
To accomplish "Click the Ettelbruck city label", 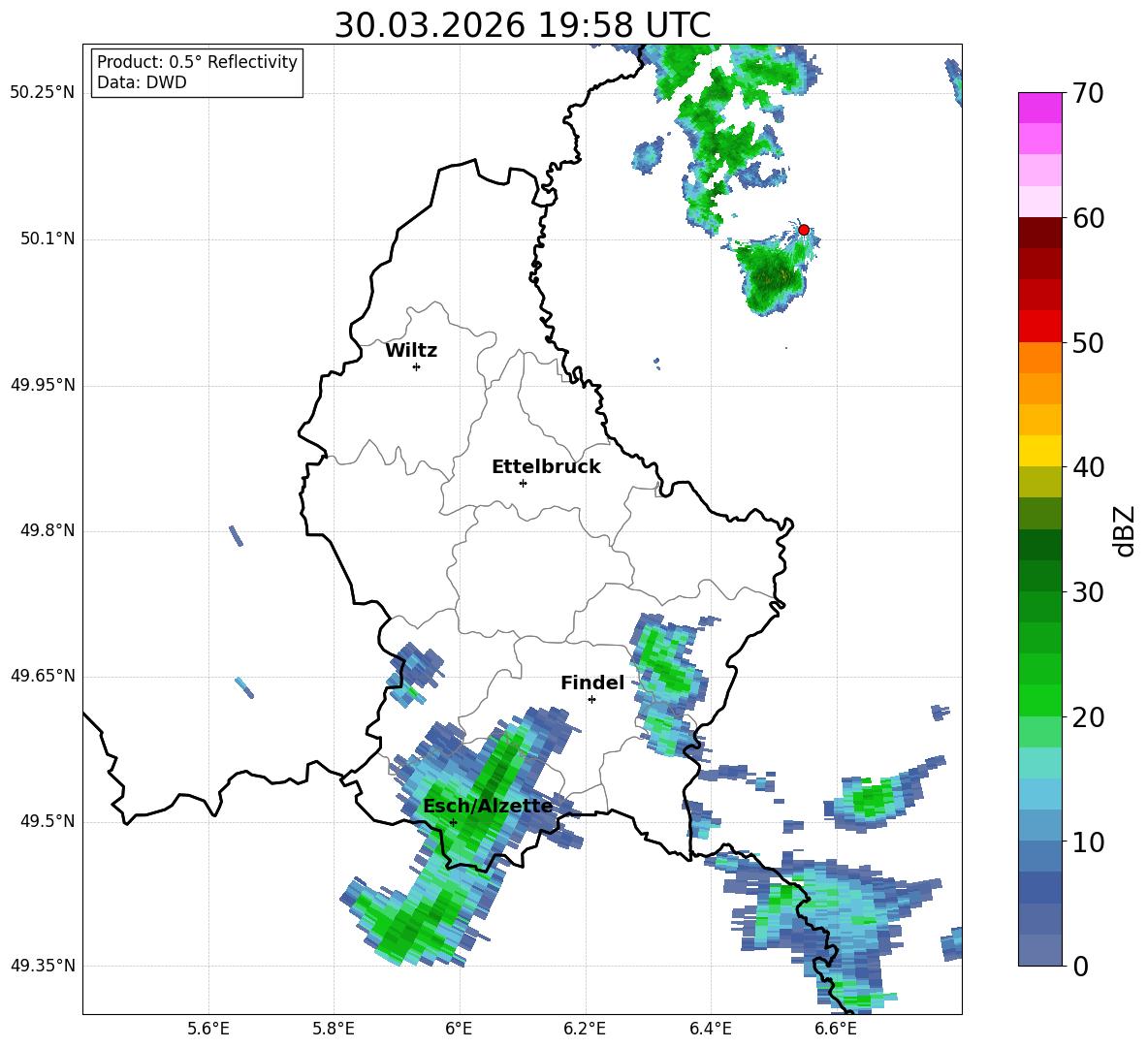I will (546, 467).
